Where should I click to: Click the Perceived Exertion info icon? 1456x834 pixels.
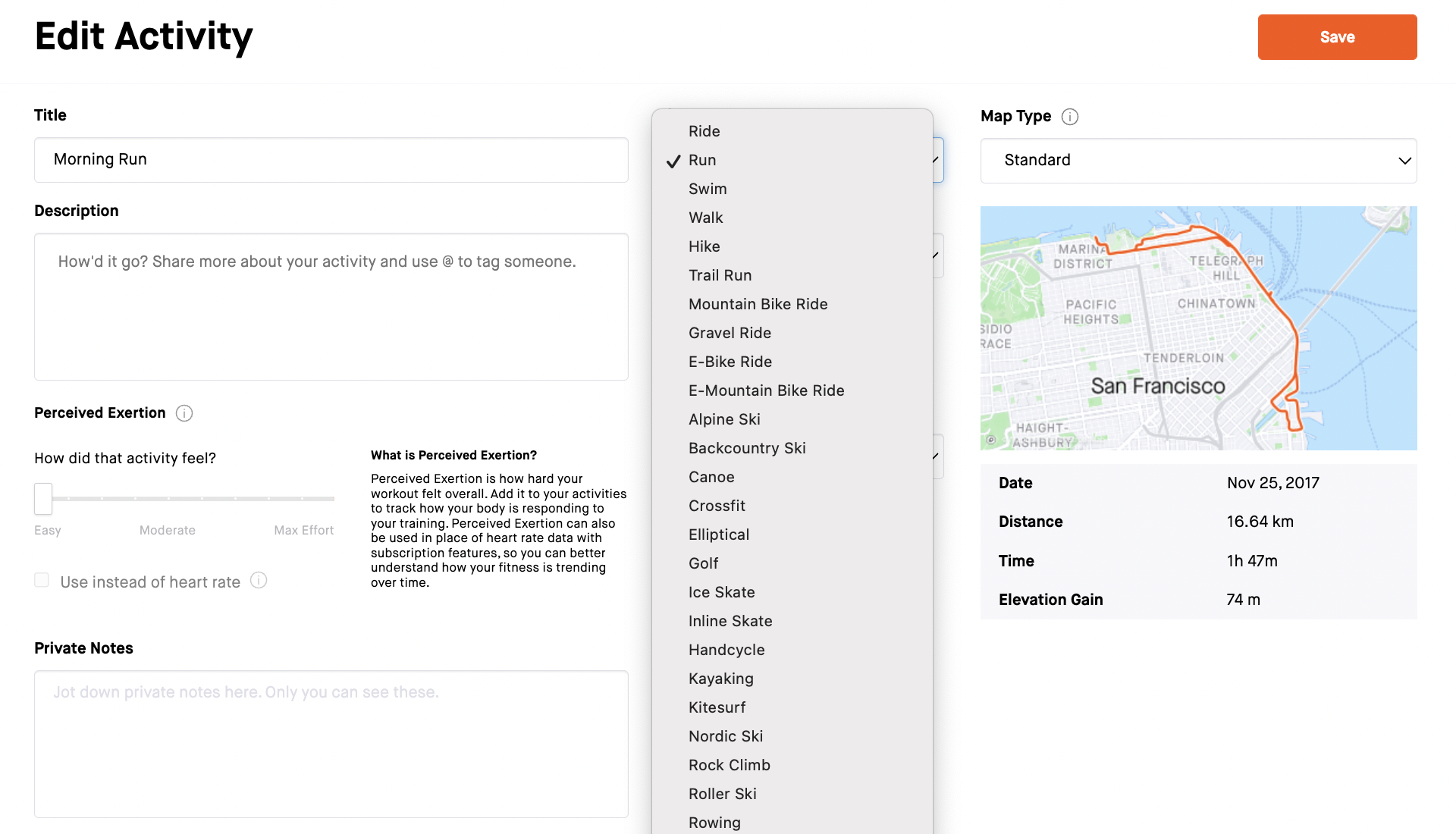point(183,412)
